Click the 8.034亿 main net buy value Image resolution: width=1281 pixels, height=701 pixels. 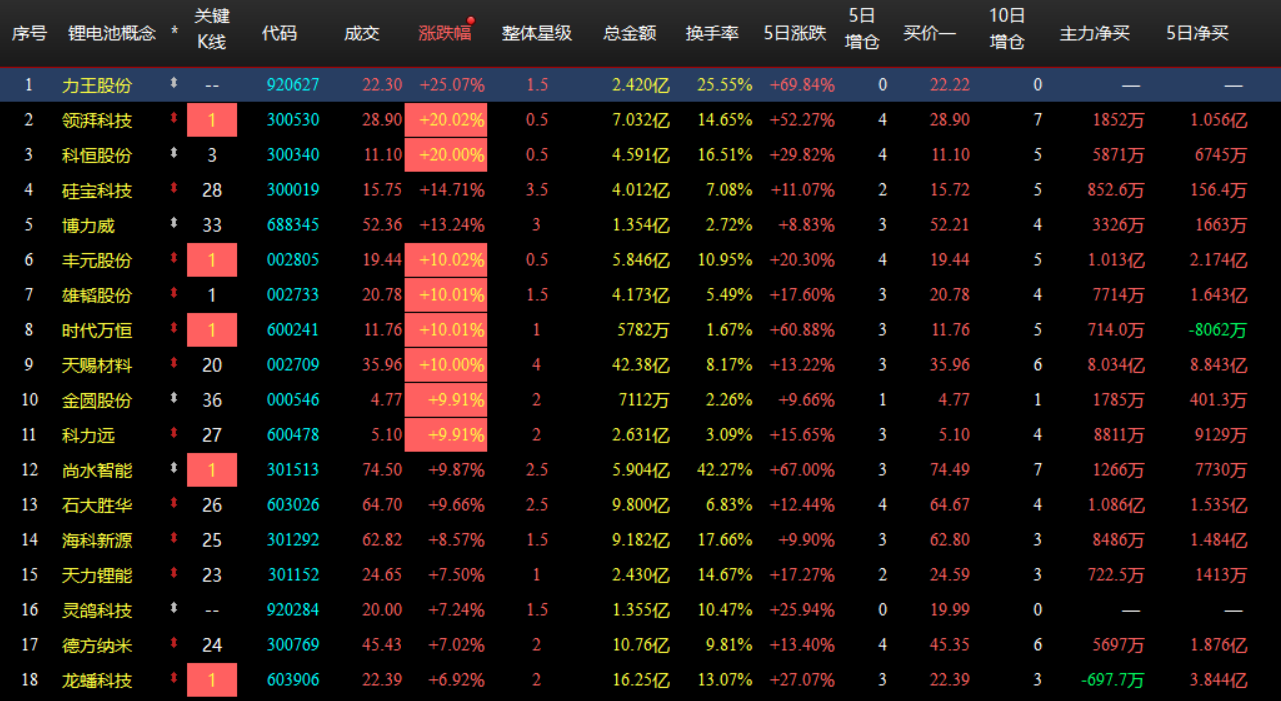click(x=1115, y=365)
